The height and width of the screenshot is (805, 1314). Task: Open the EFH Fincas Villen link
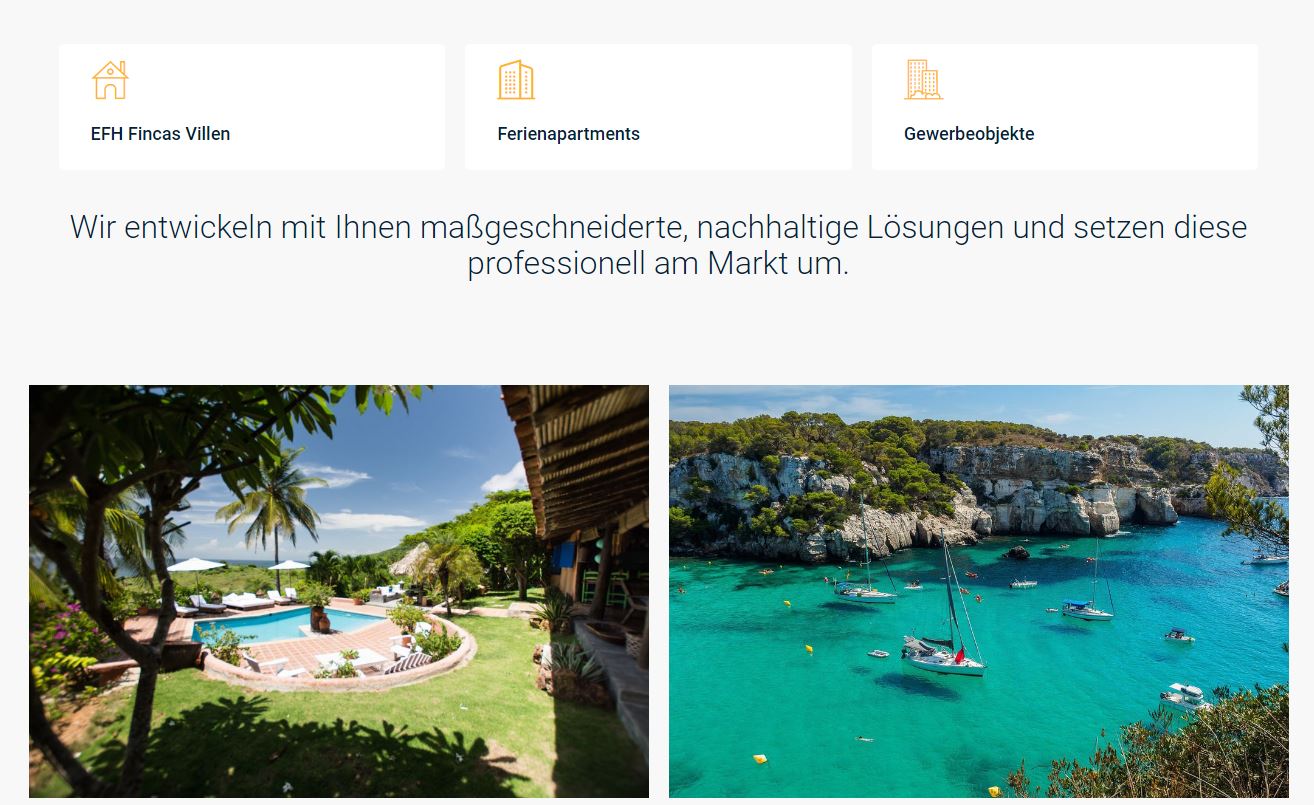point(160,134)
